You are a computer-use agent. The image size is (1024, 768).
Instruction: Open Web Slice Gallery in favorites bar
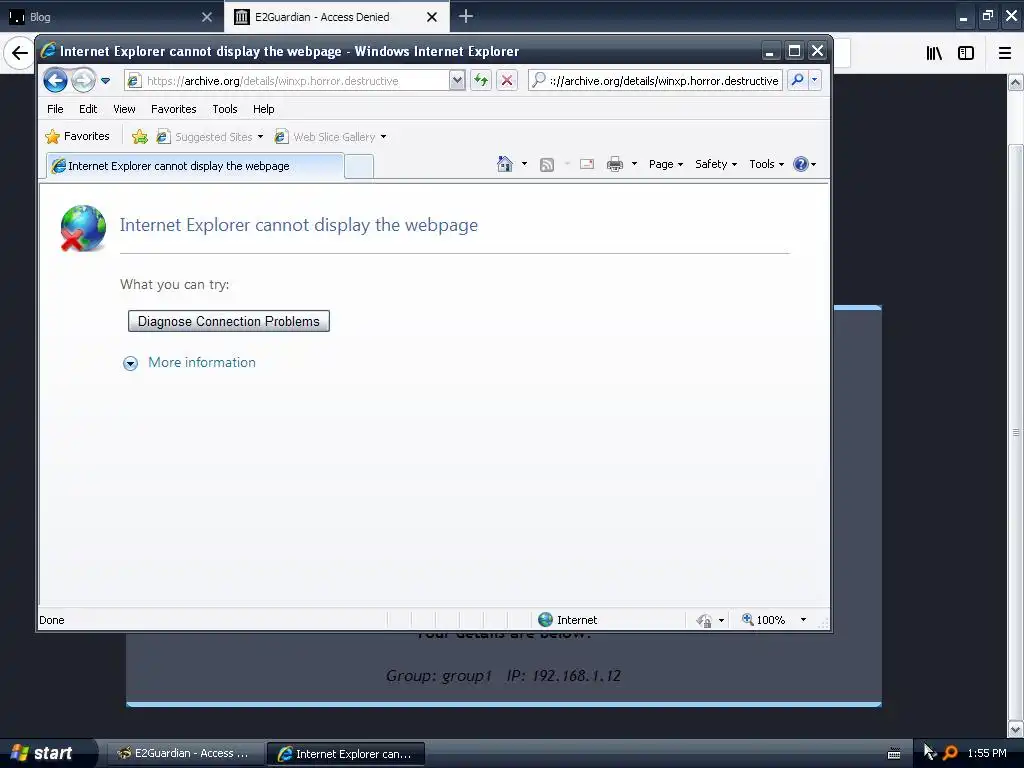coord(330,136)
